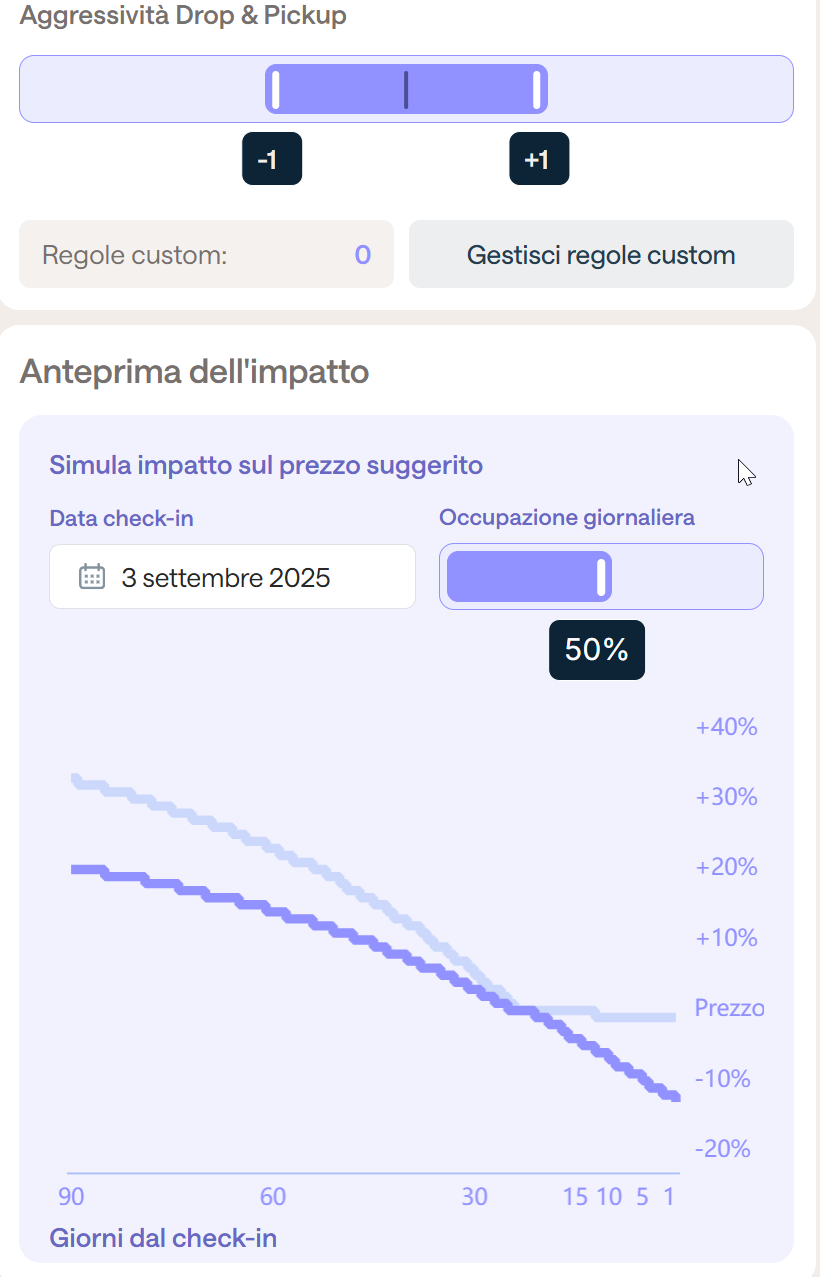820x1277 pixels.
Task: Click the 3 settembre 2025 date text
Action: [226, 578]
